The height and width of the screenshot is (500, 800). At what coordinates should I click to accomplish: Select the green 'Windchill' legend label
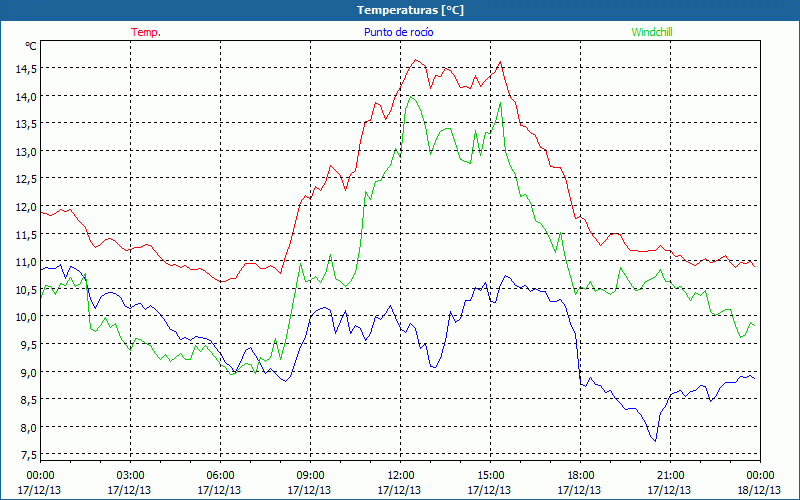coord(652,32)
